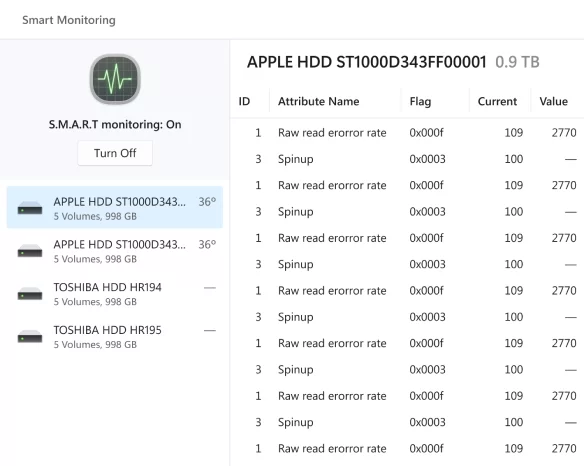Turn Off S.M.A.R.T monitoring
Screen dimensions: 584x466
115,153
